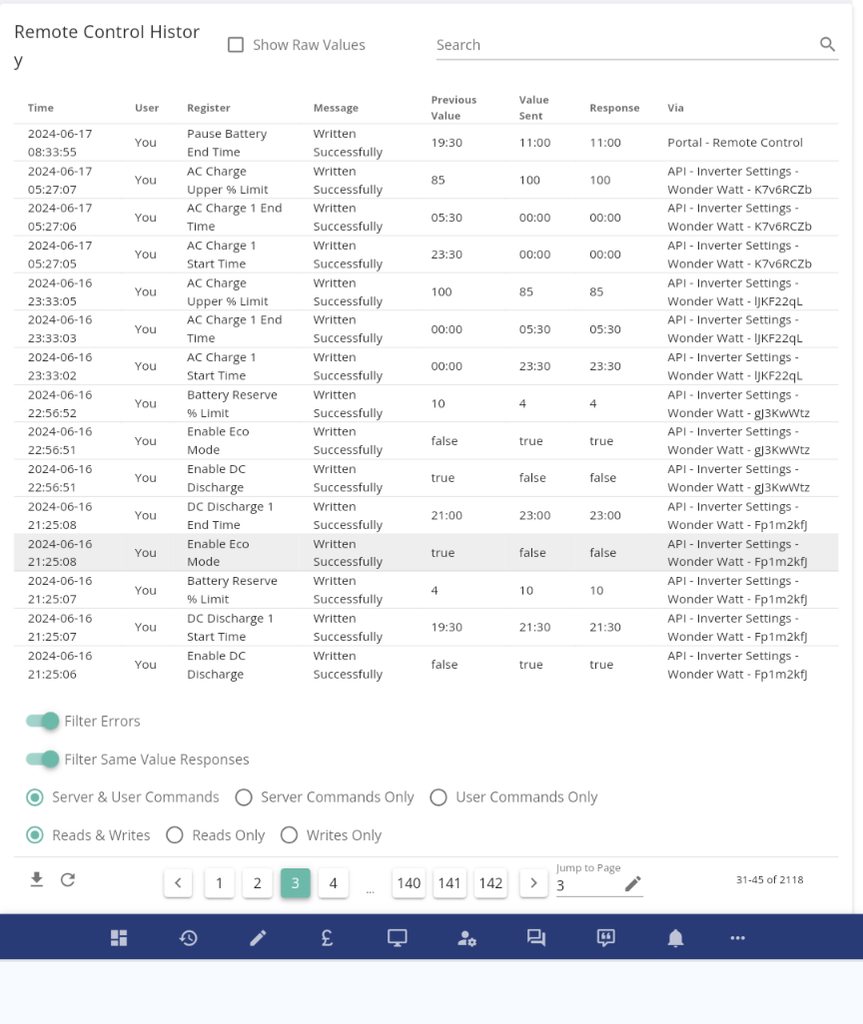Jump to page 142
The height and width of the screenshot is (1024, 863).
[490, 883]
